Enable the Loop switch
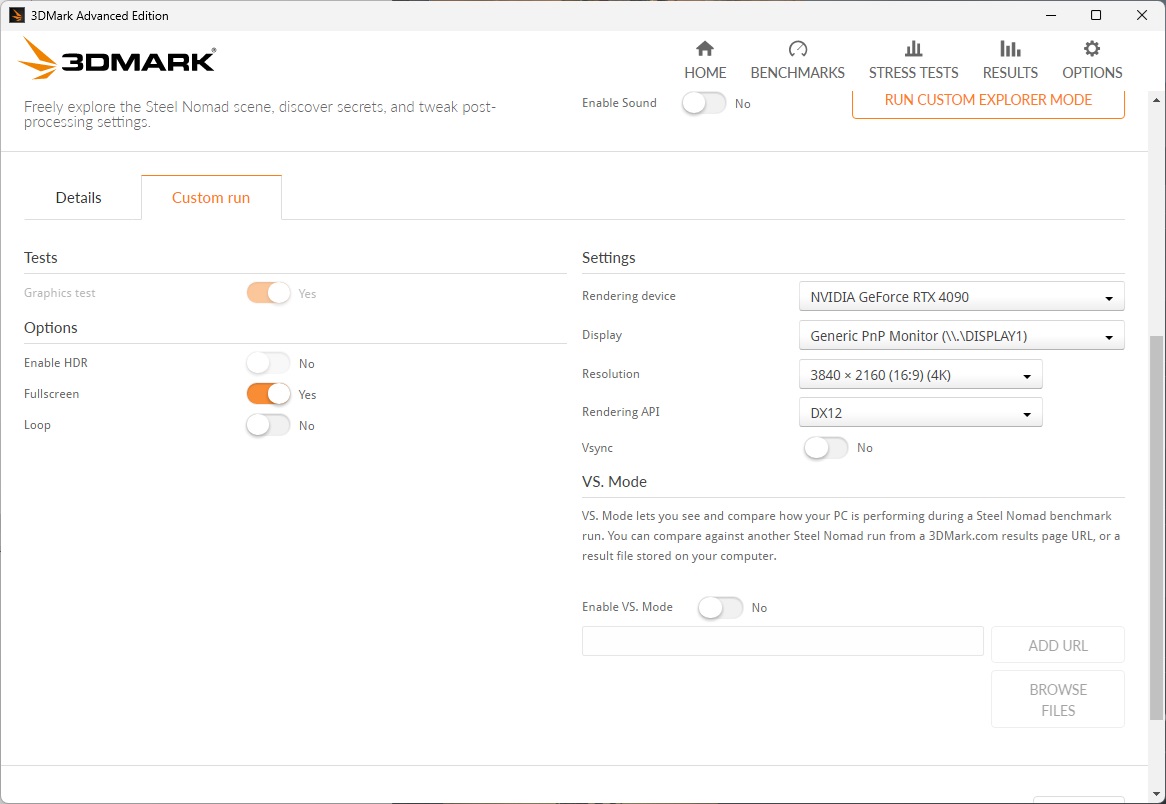 pyautogui.click(x=268, y=425)
